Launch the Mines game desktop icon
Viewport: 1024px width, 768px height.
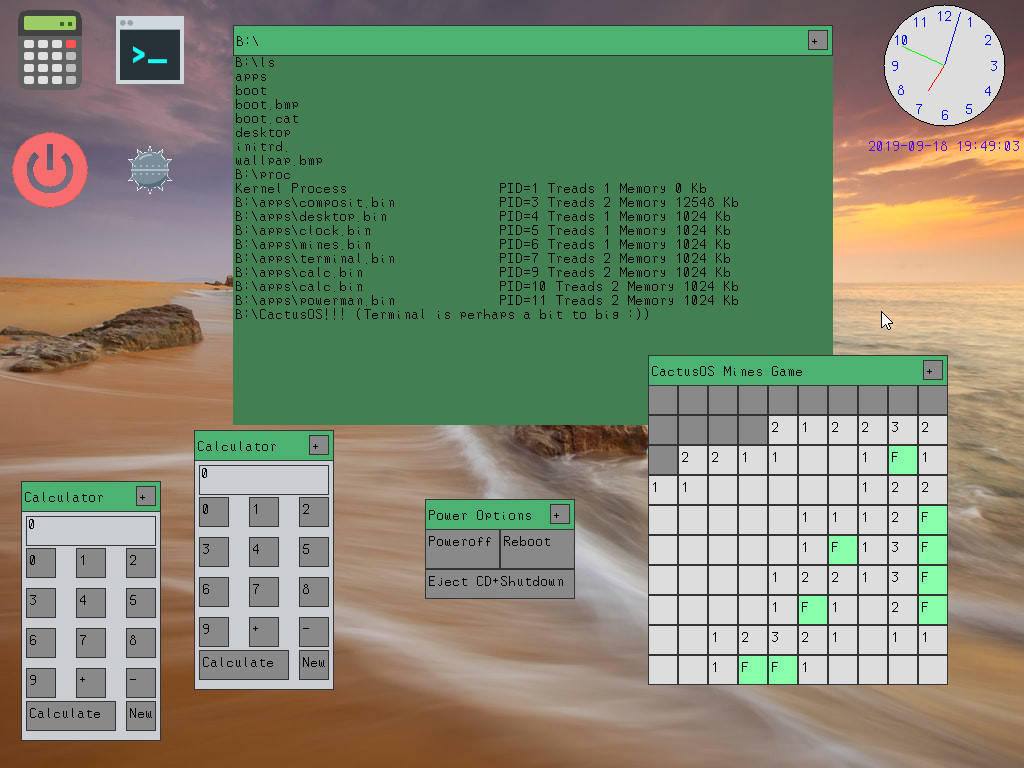[150, 170]
